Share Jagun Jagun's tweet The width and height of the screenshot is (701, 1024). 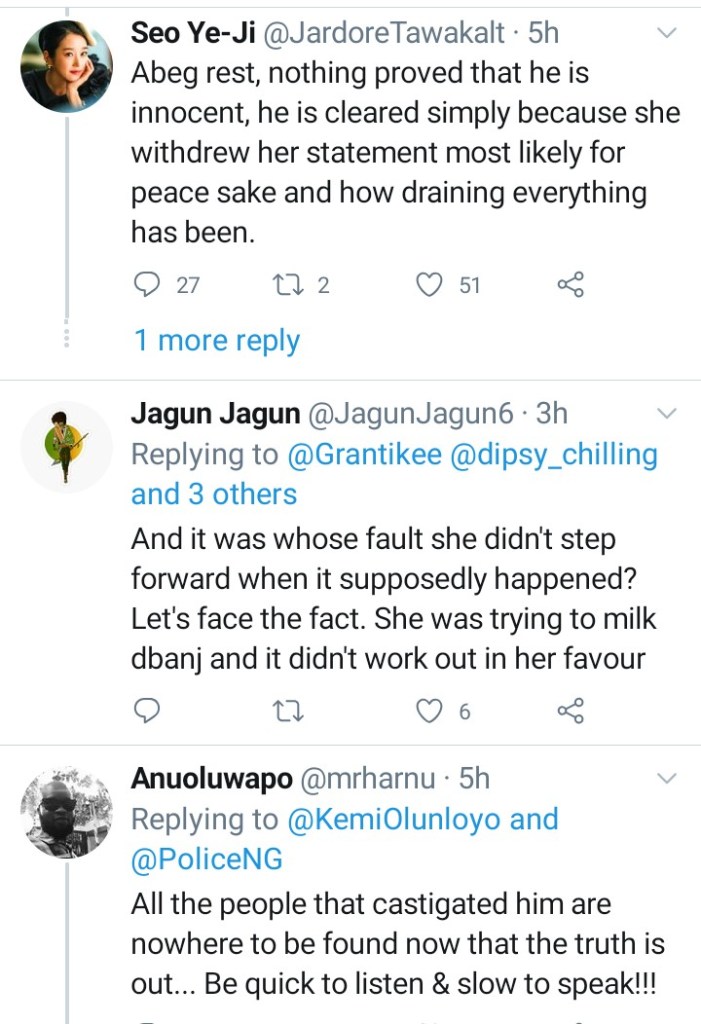[x=570, y=711]
